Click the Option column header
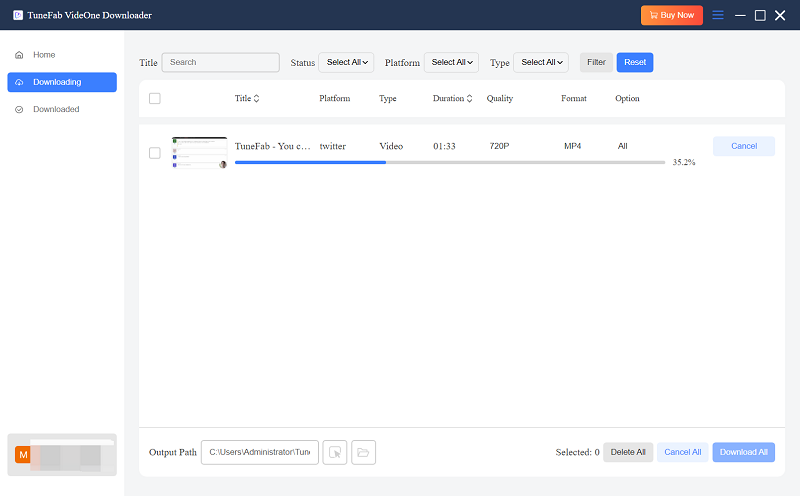 click(x=627, y=98)
